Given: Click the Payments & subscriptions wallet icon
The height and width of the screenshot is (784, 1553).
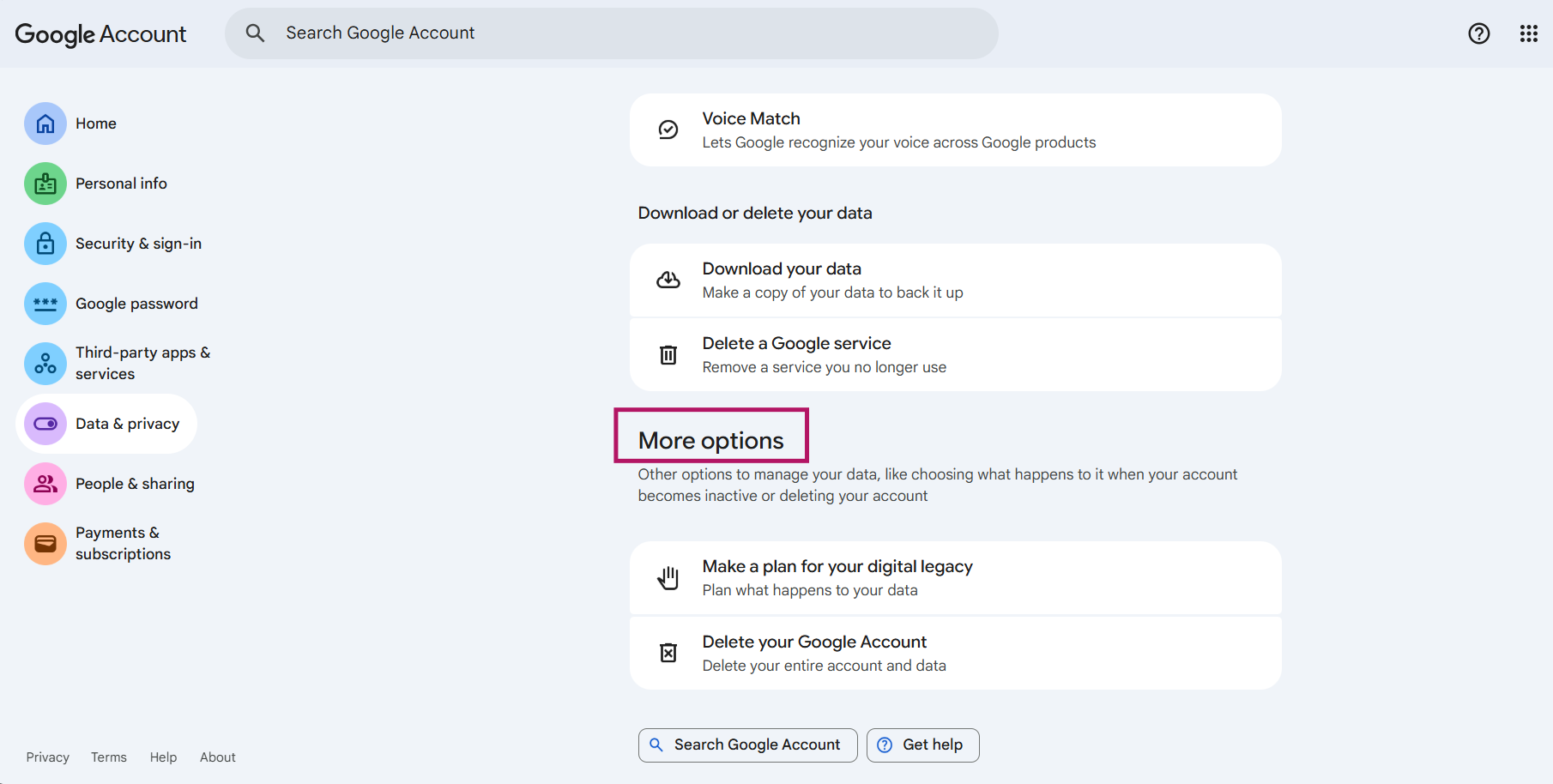Looking at the screenshot, I should click(x=45, y=544).
